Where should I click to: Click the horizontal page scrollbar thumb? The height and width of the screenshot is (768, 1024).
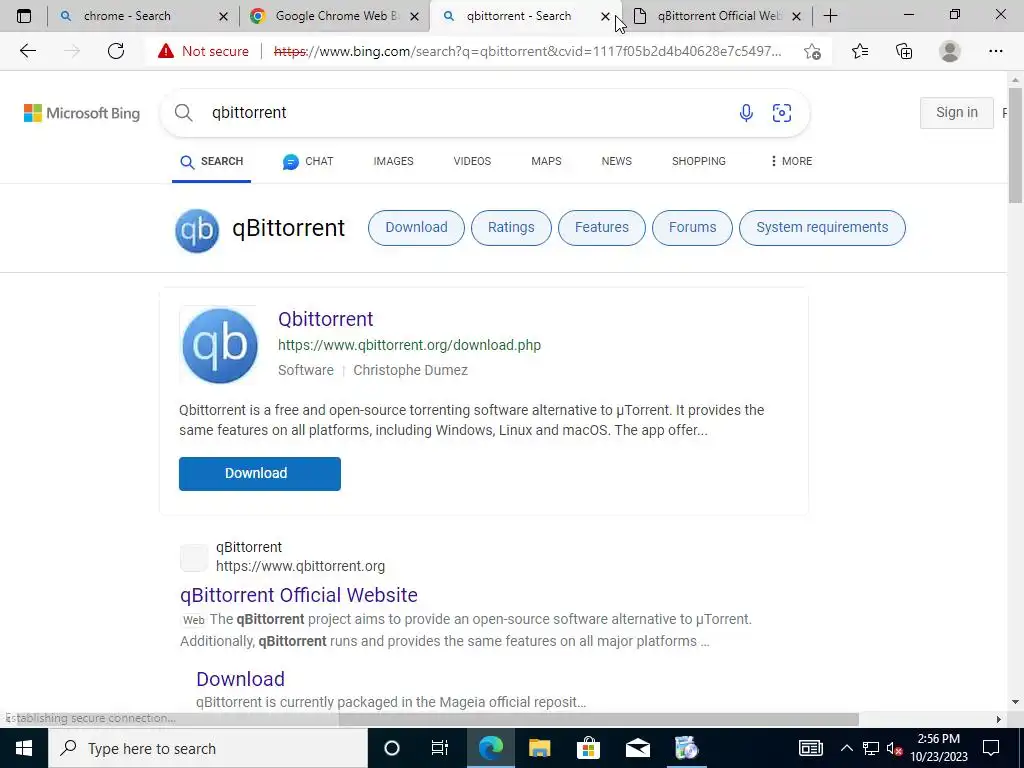pos(599,719)
